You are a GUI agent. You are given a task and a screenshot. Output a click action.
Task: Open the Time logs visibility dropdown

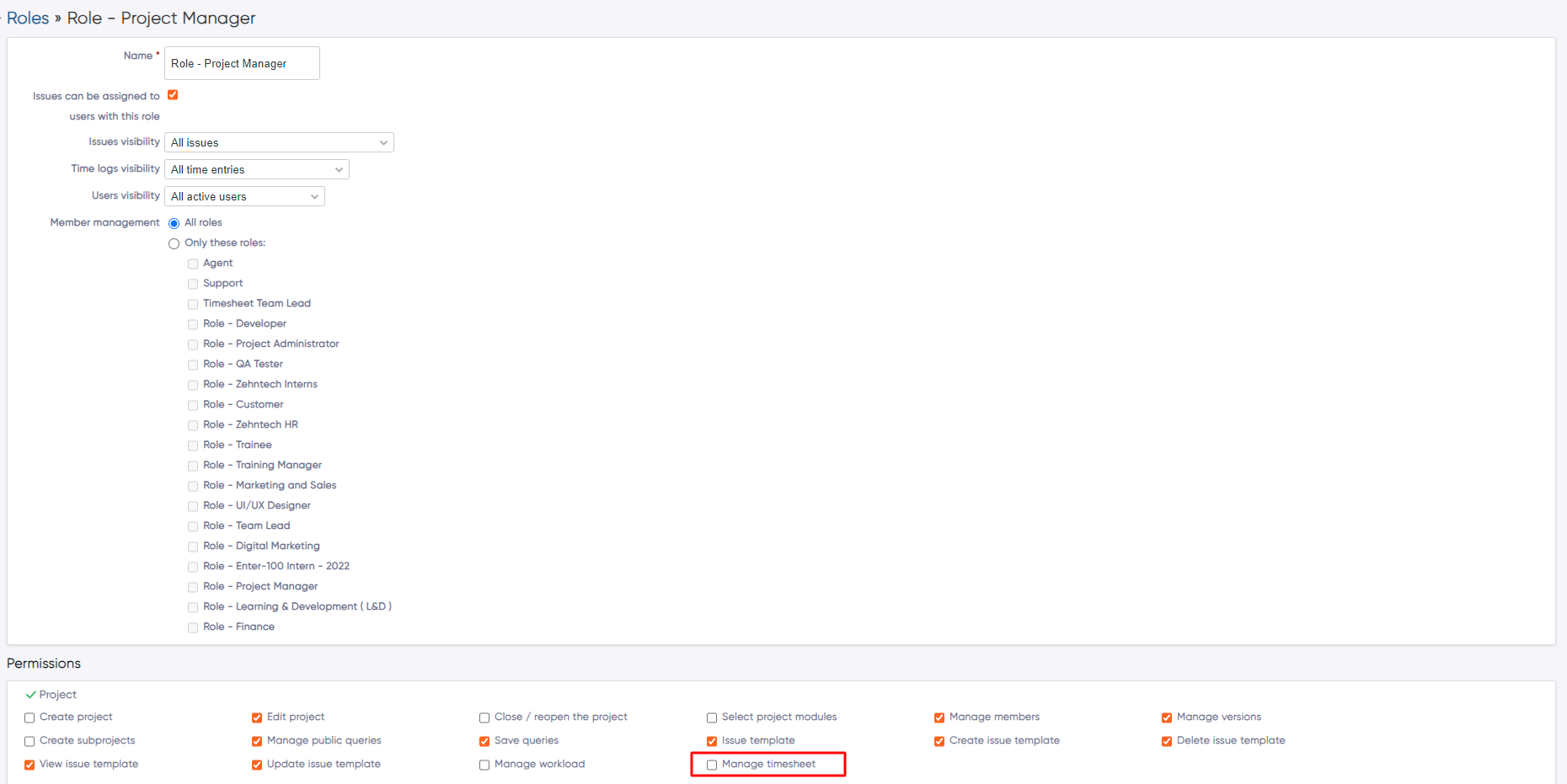click(256, 168)
